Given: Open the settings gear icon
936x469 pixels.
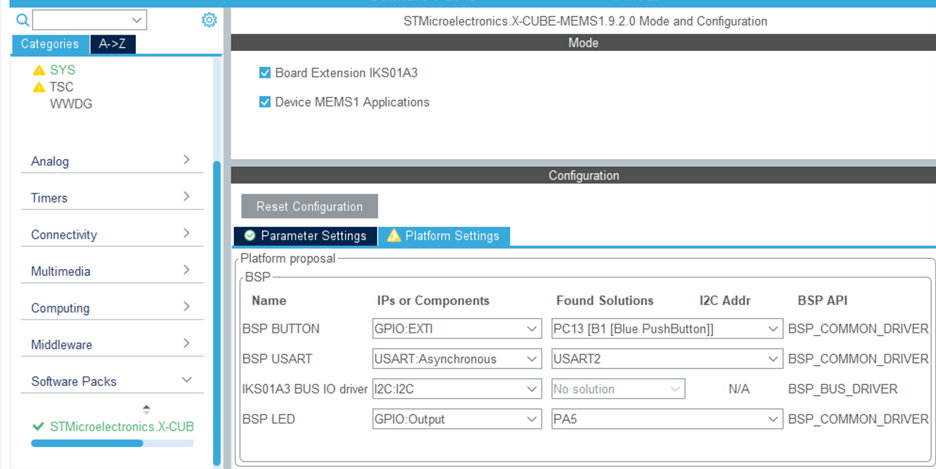Looking at the screenshot, I should click(209, 20).
